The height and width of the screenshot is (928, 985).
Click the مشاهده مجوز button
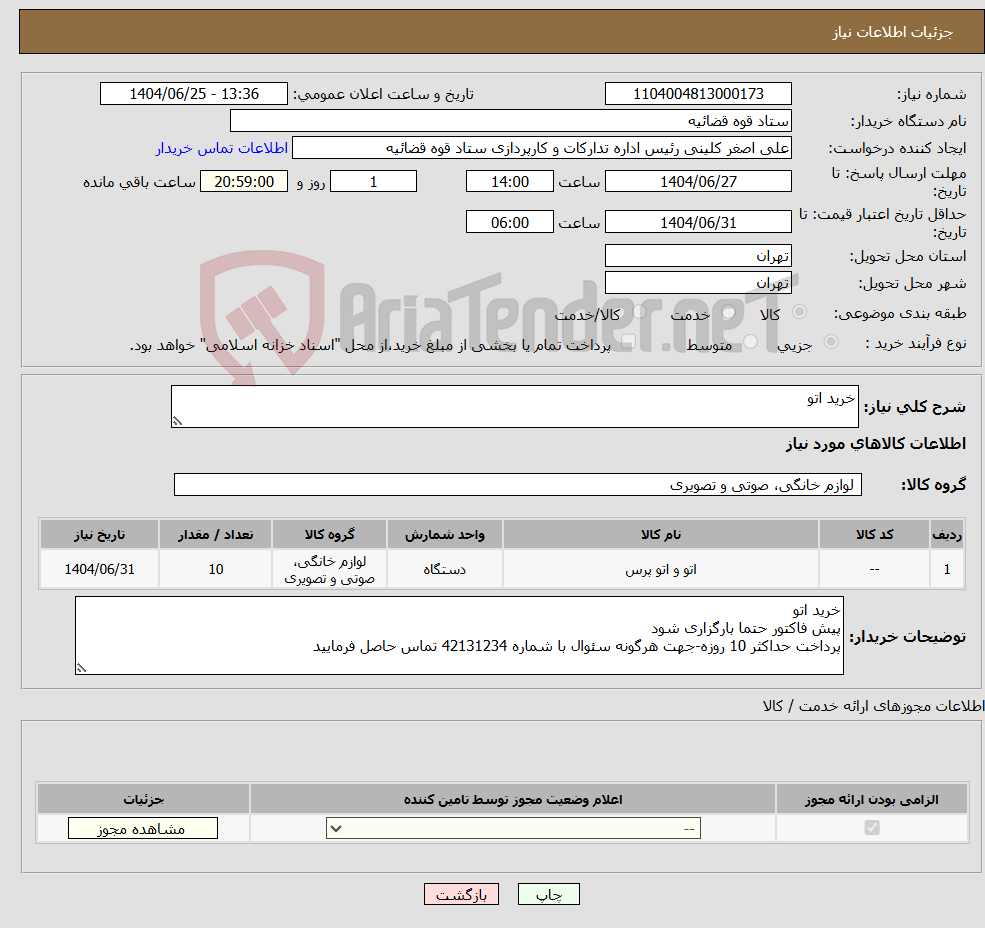(x=142, y=828)
